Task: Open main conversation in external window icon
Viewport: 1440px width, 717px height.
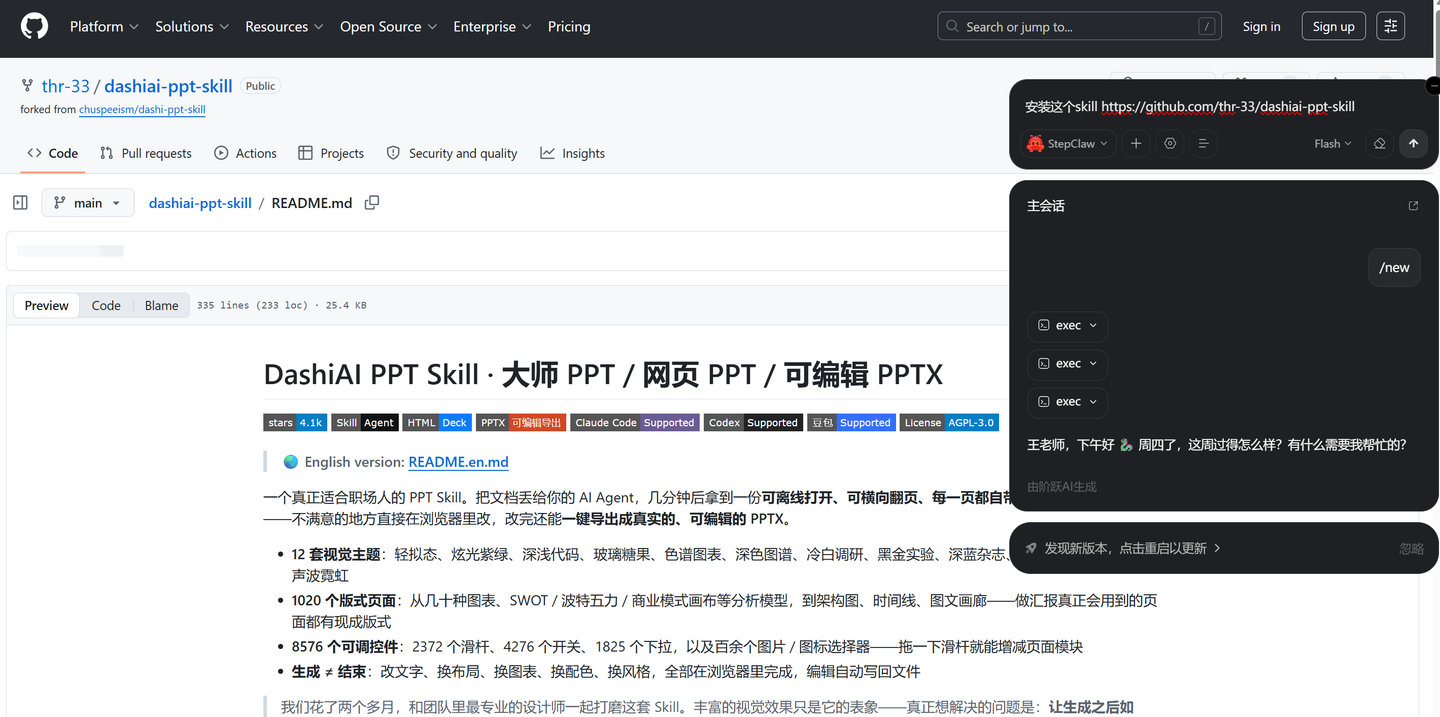Action: [x=1413, y=206]
